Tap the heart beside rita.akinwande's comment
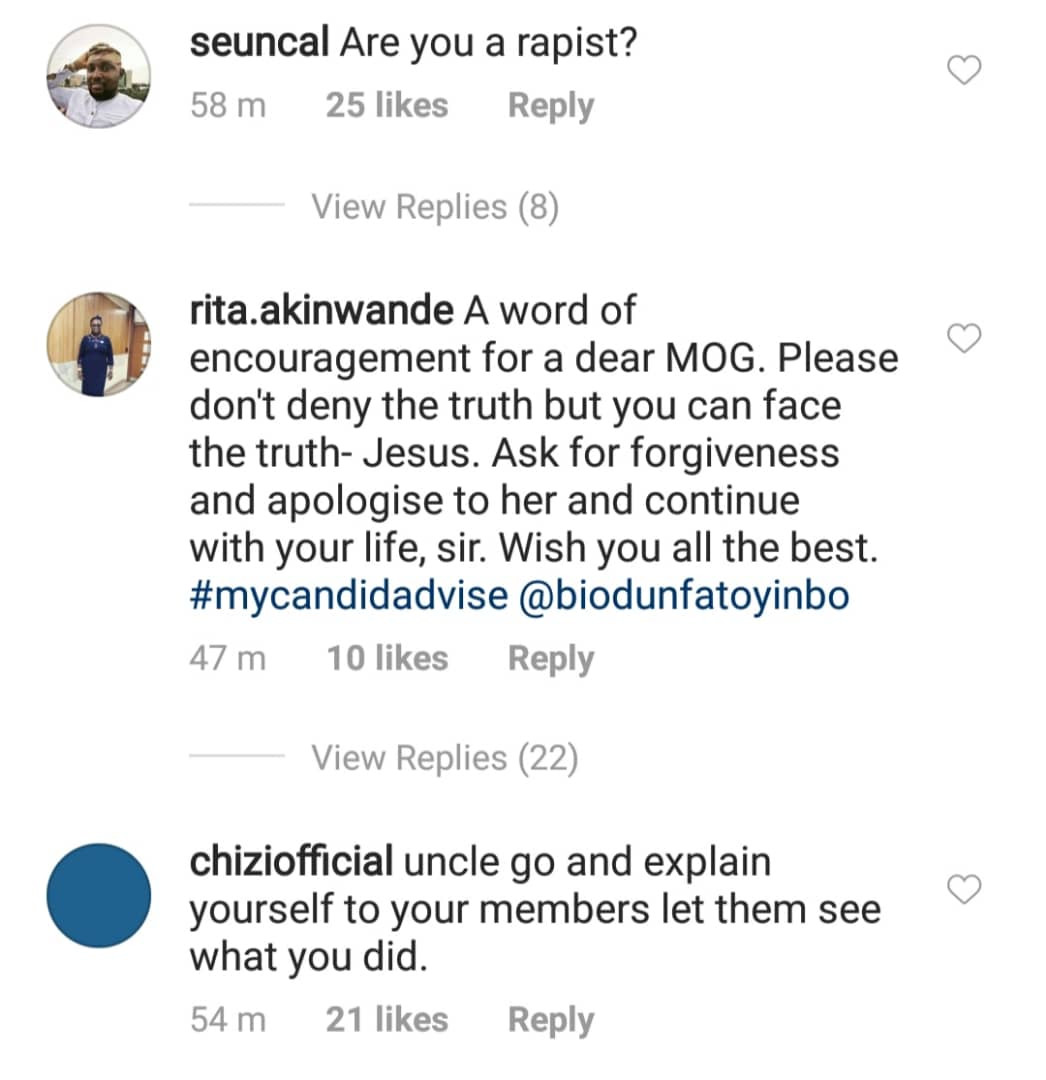Viewport: 1046px width, 1080px height. point(964,340)
